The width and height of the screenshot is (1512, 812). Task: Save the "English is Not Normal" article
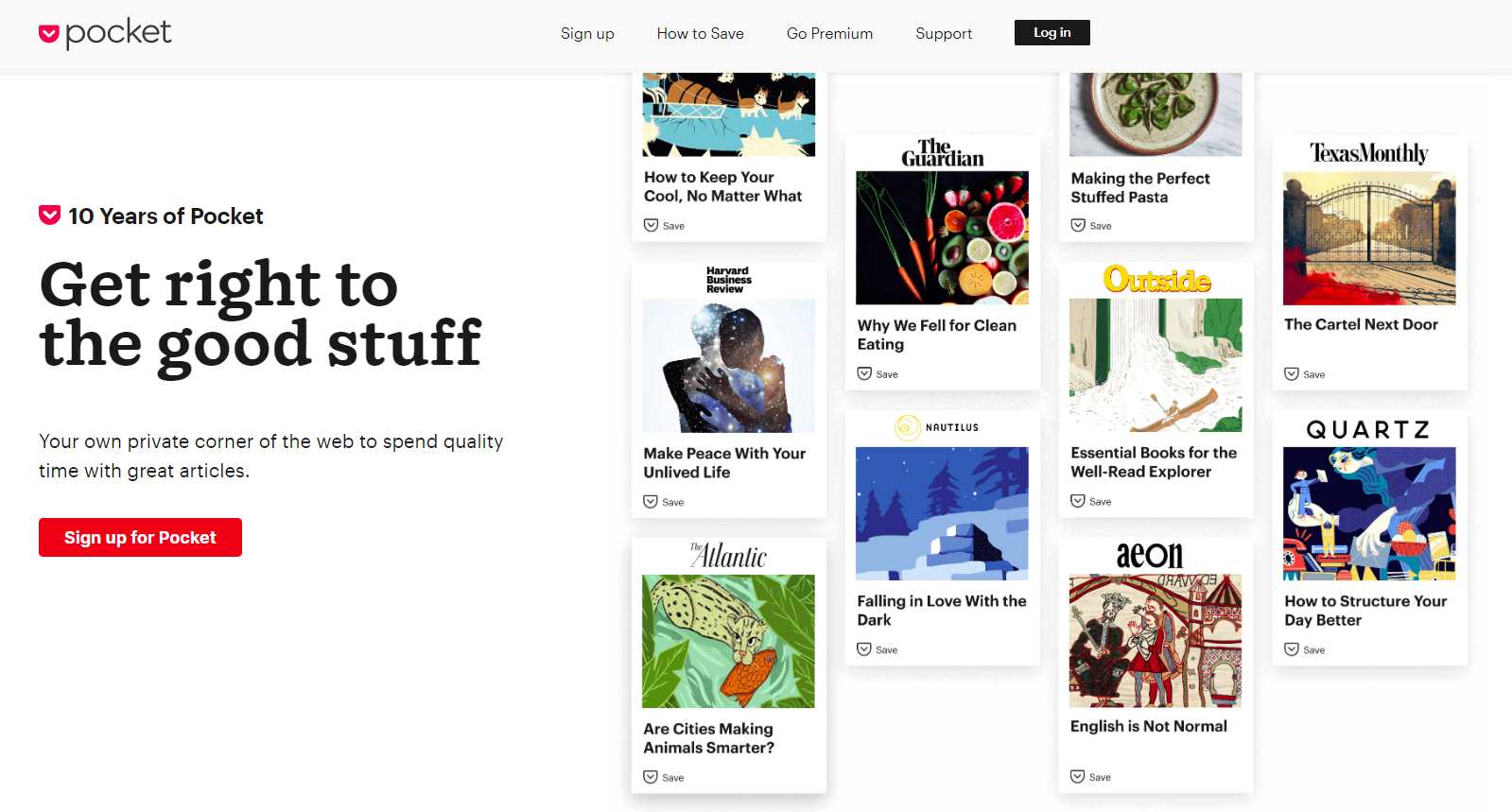point(1091,777)
